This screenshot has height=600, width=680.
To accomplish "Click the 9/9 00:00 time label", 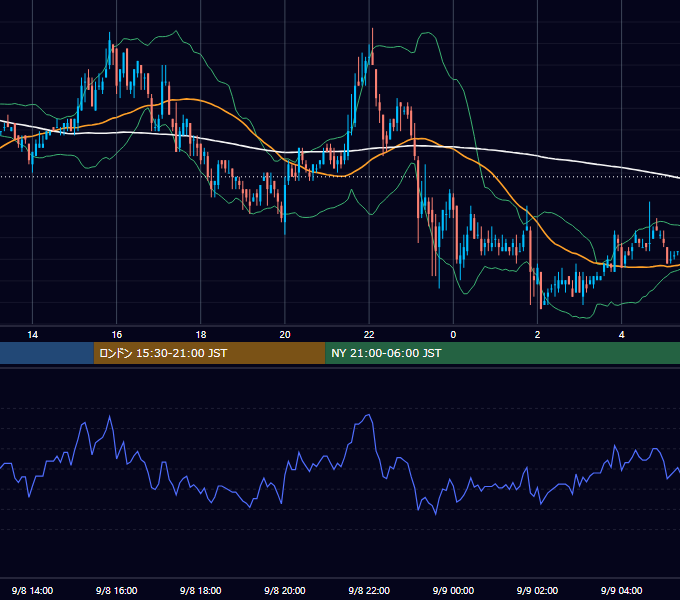I will click(x=453, y=590).
